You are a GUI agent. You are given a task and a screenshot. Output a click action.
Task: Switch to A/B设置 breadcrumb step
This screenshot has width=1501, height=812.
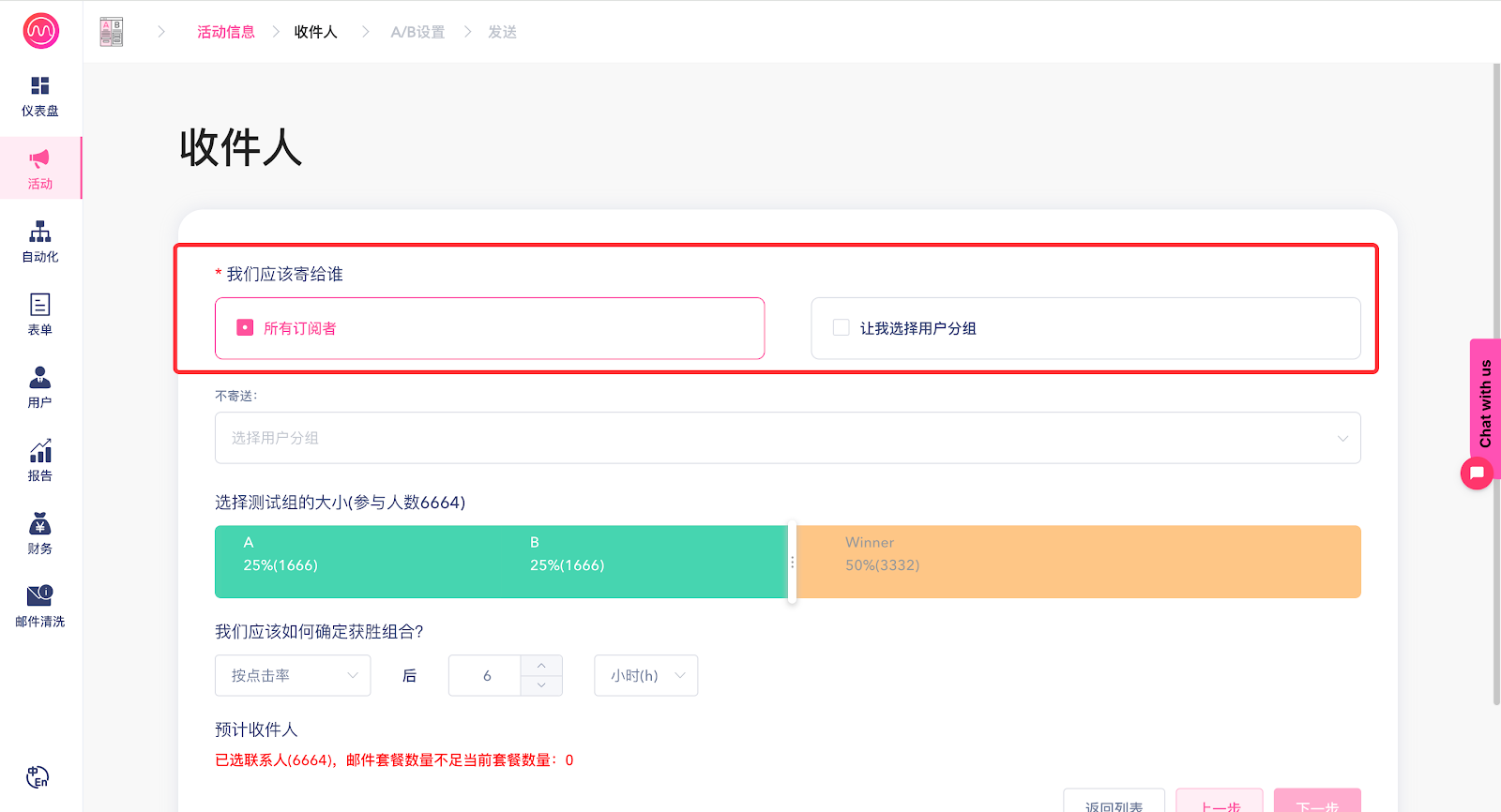pyautogui.click(x=417, y=32)
